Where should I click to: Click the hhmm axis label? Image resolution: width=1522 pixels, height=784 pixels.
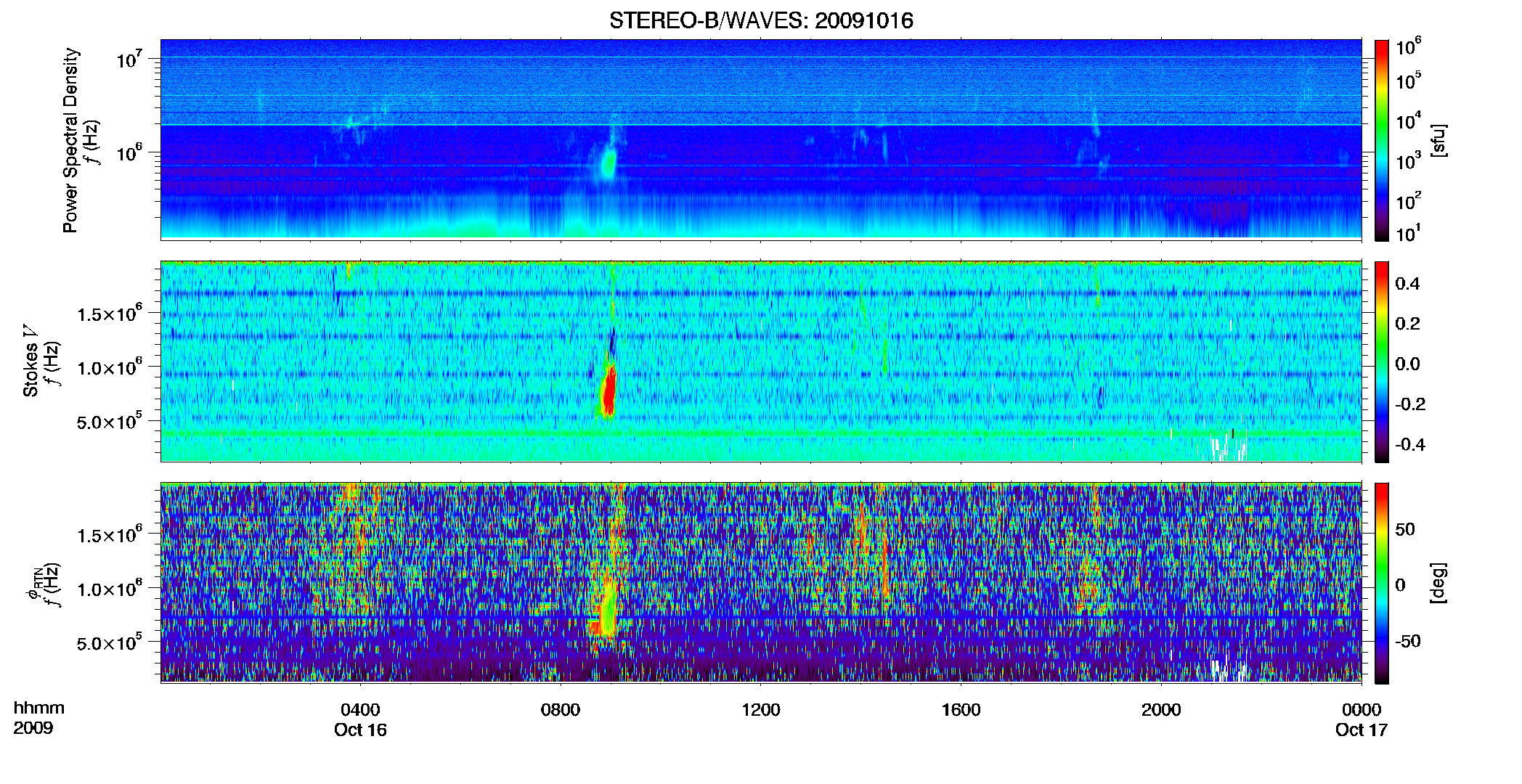(x=39, y=708)
